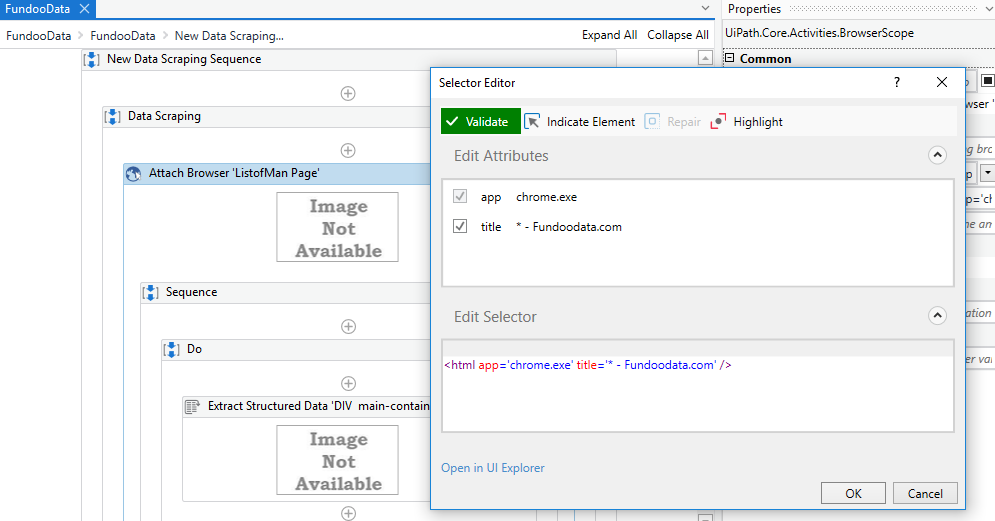Click the greyed-out Repair option
995x521 pixels.
[673, 121]
